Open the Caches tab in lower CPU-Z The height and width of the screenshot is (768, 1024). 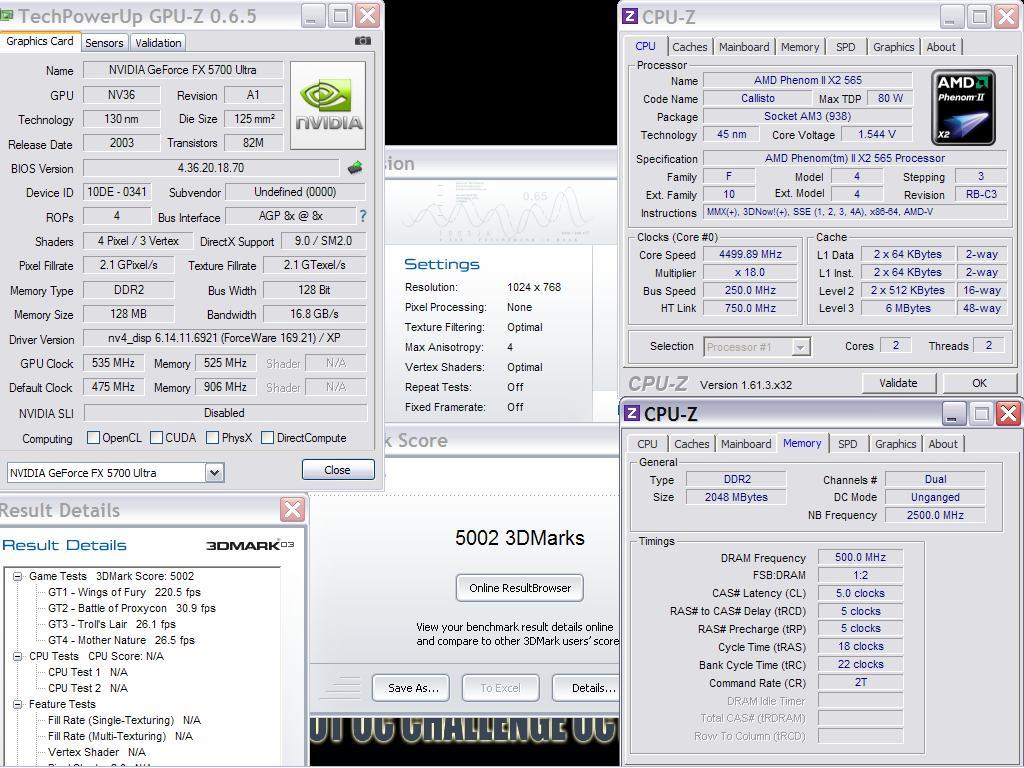pos(692,444)
